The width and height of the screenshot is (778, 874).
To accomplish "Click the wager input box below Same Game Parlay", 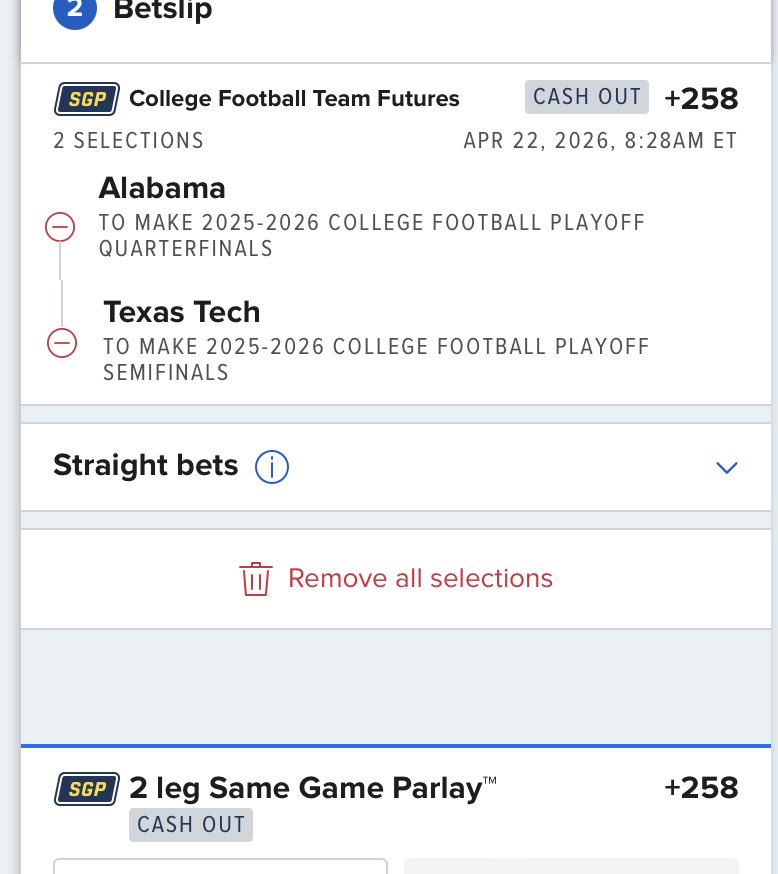I will coord(220,866).
